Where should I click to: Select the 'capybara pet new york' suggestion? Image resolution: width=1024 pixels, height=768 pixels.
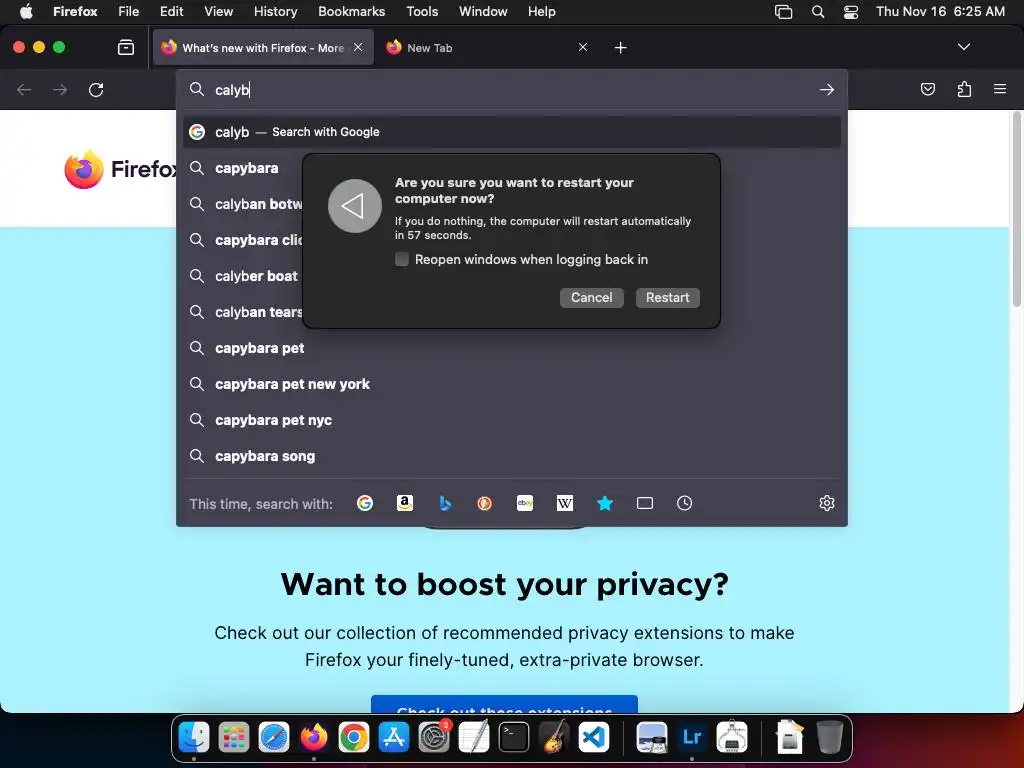coord(511,384)
